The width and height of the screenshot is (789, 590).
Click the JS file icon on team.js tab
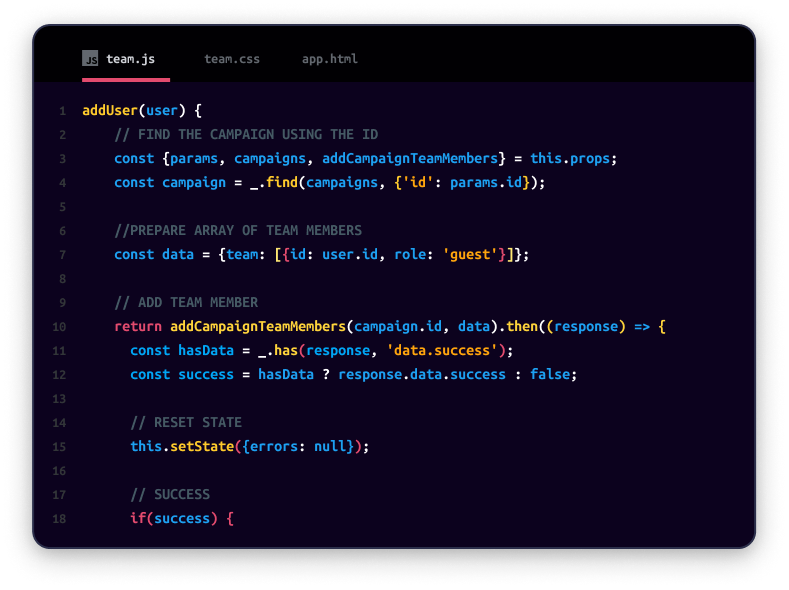[x=91, y=59]
